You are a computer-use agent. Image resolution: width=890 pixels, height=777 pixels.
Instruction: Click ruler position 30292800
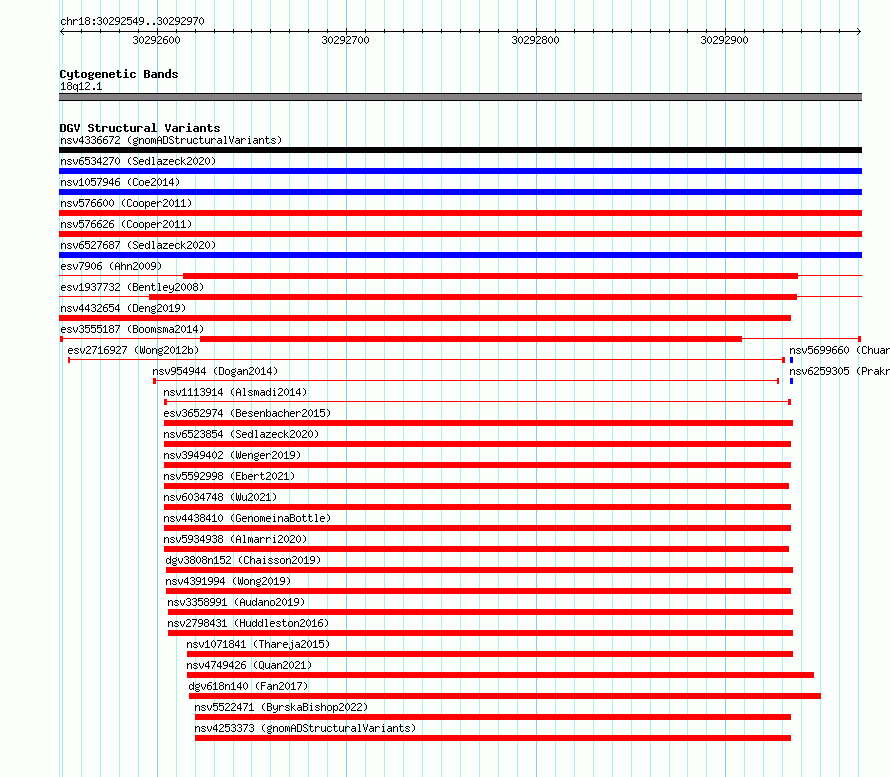click(x=535, y=40)
